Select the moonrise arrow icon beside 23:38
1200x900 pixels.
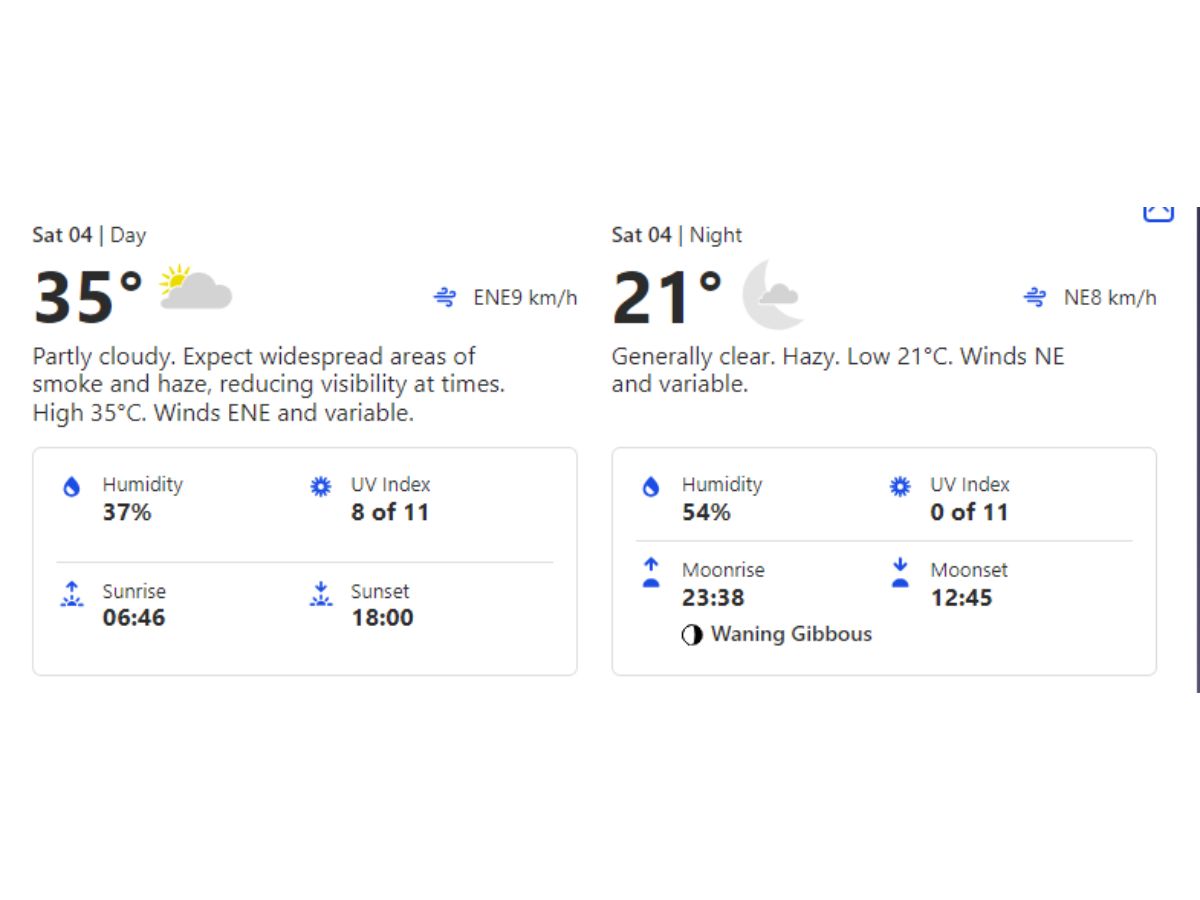pyautogui.click(x=650, y=572)
